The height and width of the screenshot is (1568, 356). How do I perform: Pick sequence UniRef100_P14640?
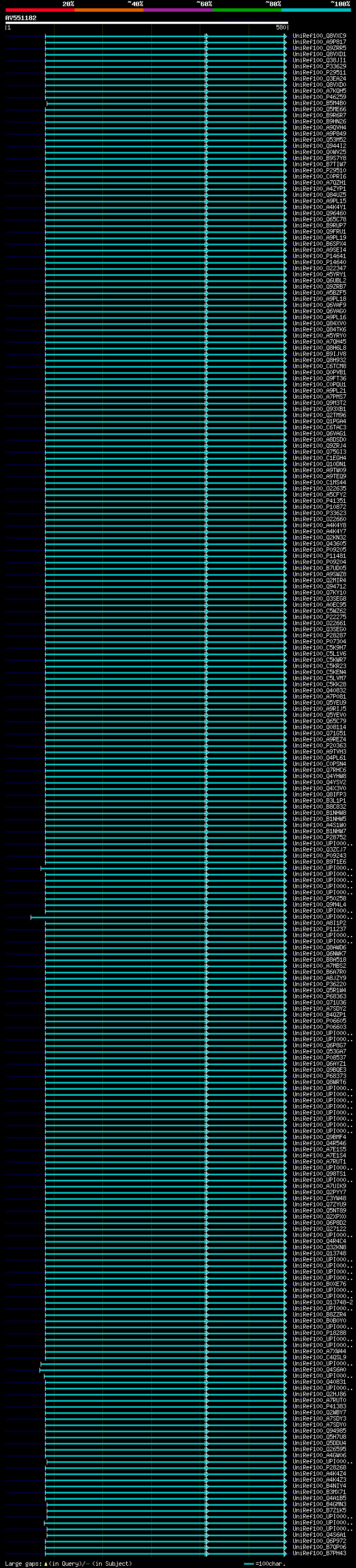pyautogui.click(x=319, y=263)
